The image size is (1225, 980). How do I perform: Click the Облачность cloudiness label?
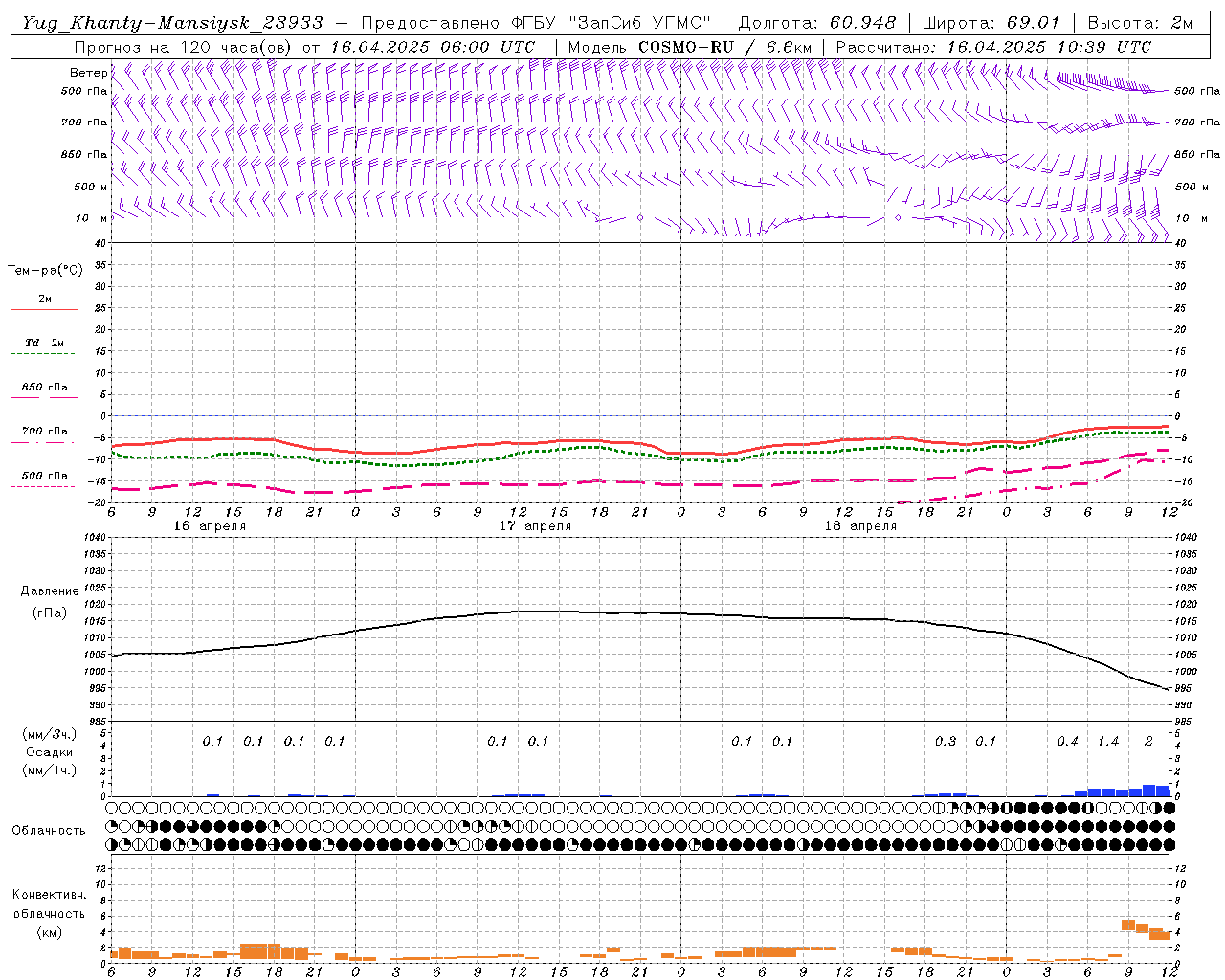point(49,831)
